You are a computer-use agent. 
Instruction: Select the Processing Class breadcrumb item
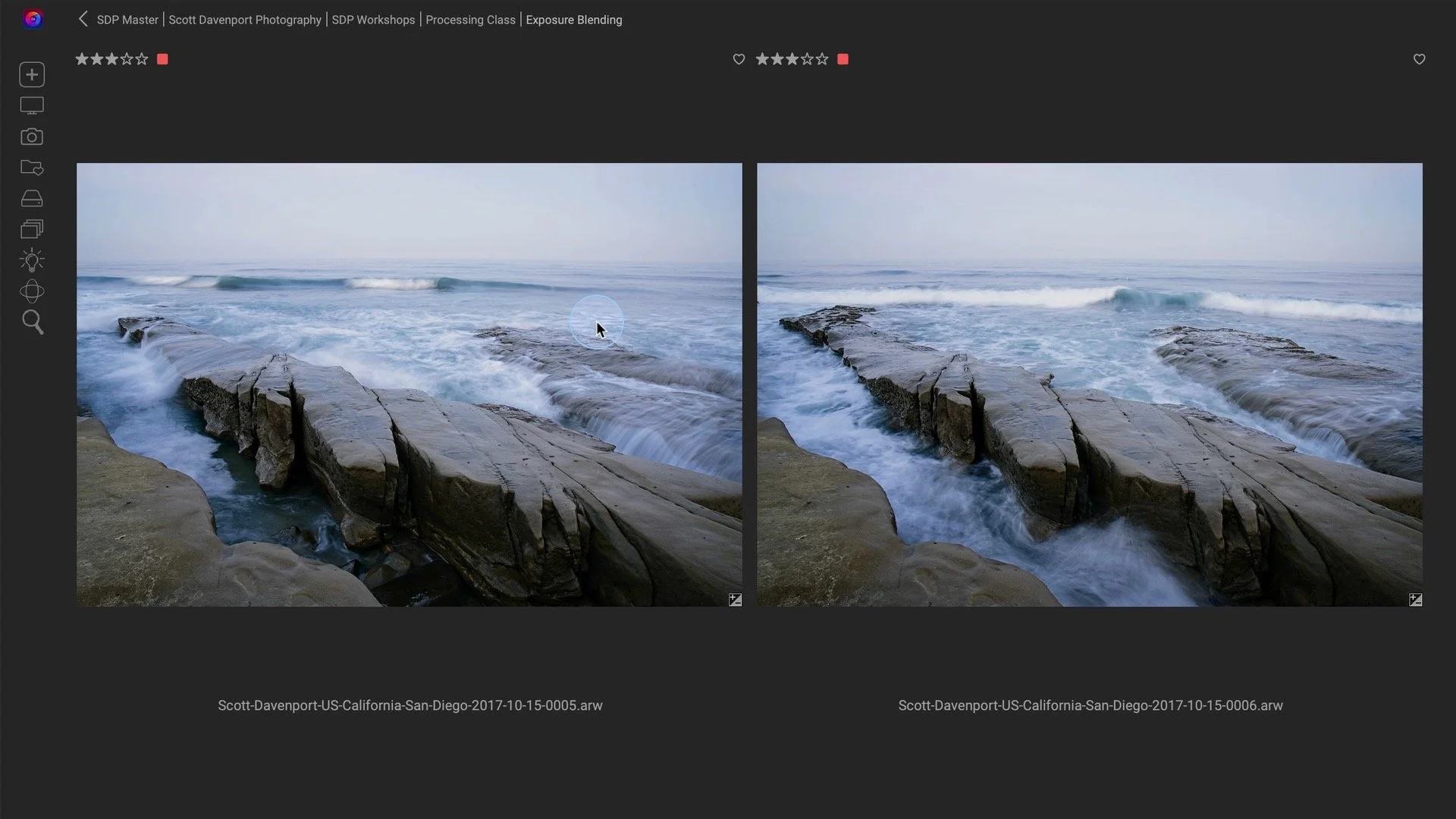tap(470, 20)
